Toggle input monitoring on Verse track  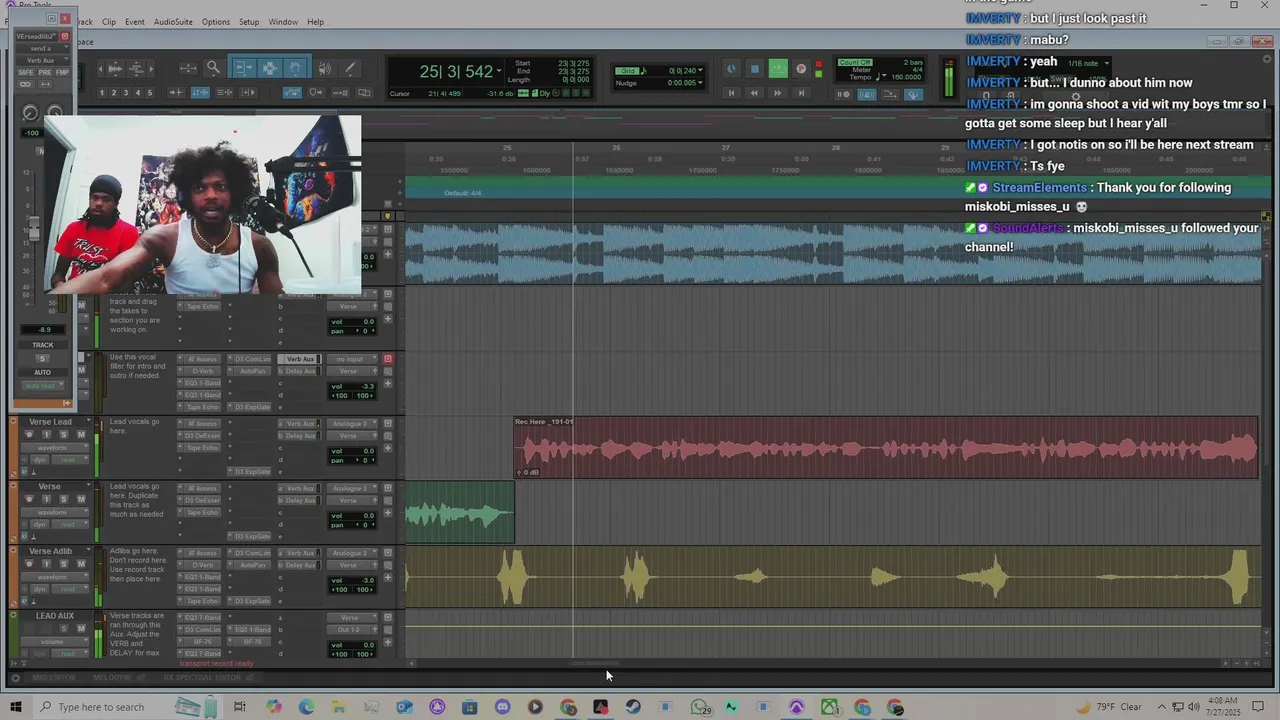click(x=46, y=499)
